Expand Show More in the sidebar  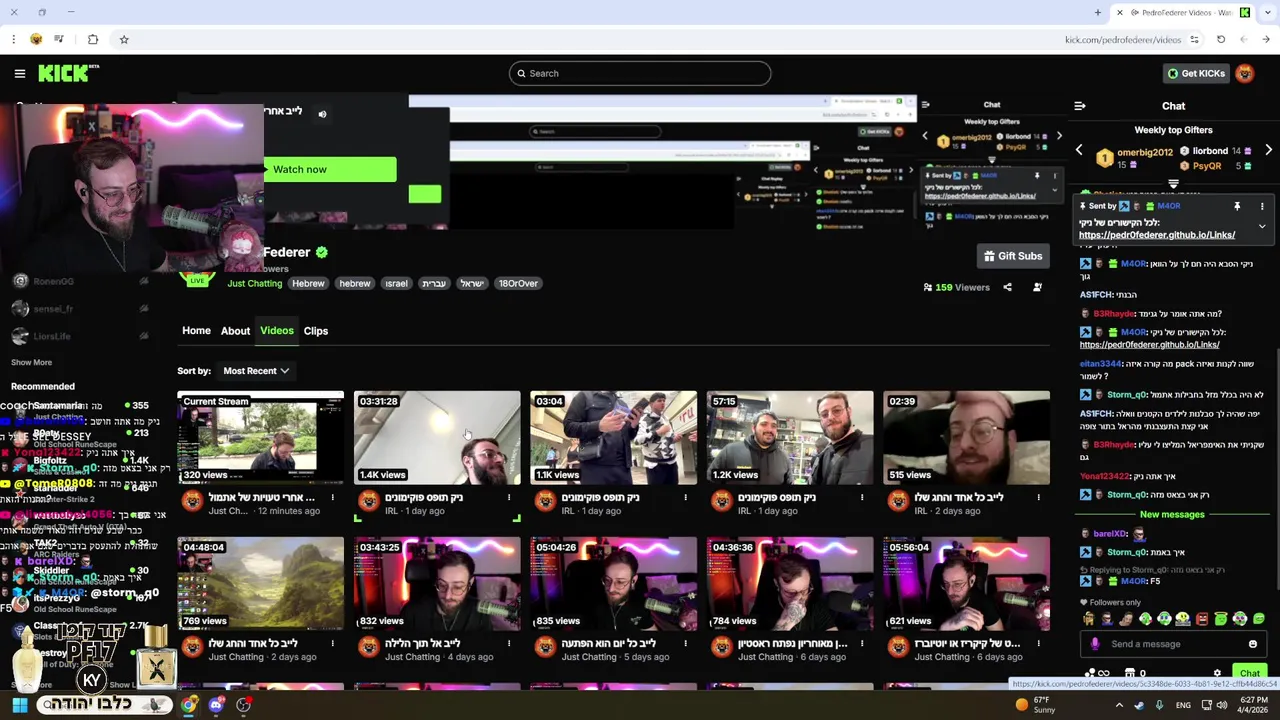pyautogui.click(x=31, y=362)
